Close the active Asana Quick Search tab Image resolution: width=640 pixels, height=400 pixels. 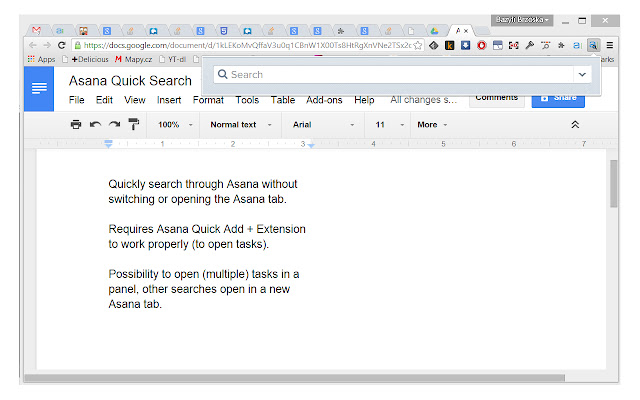tap(466, 31)
